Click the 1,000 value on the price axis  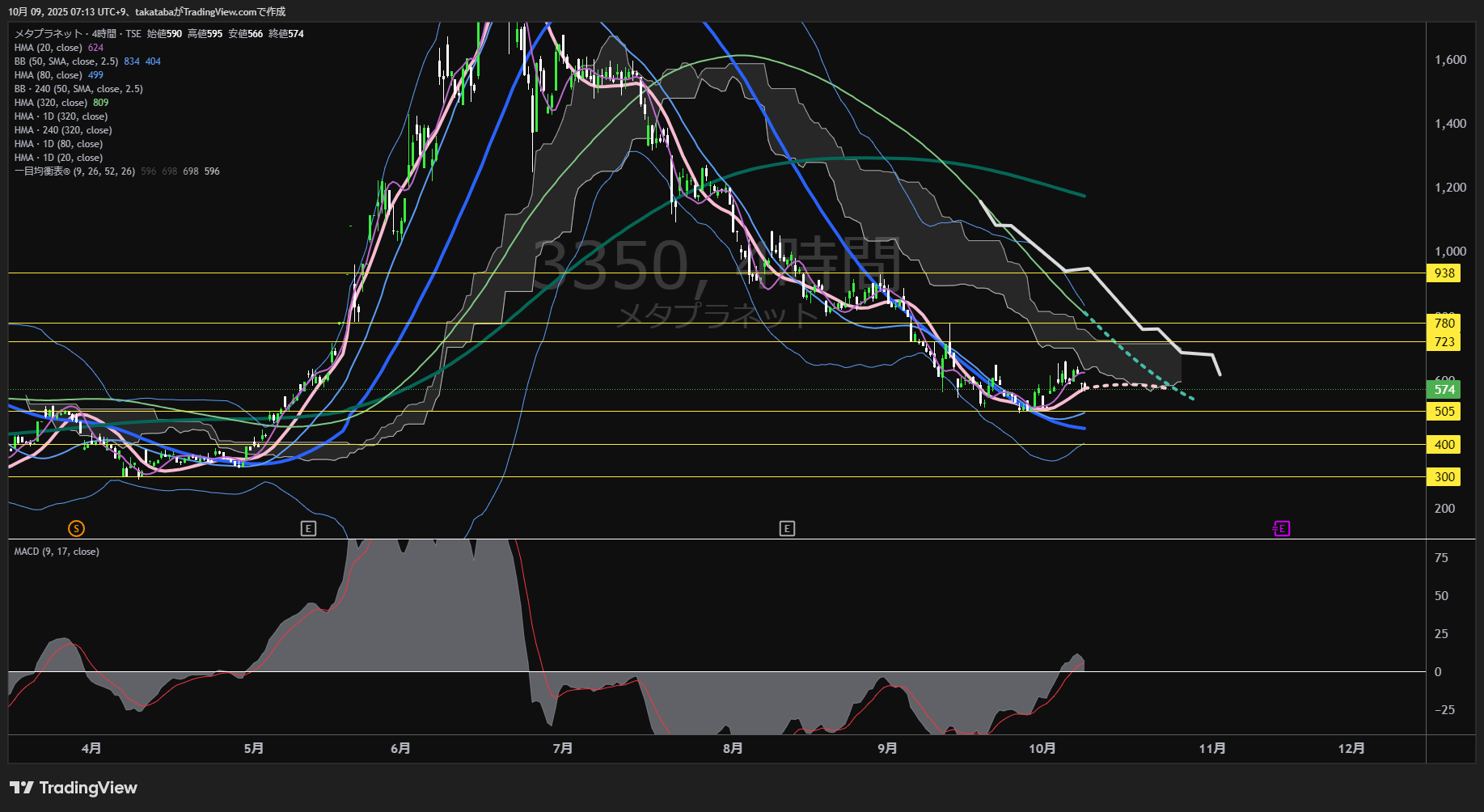pyautogui.click(x=1450, y=252)
